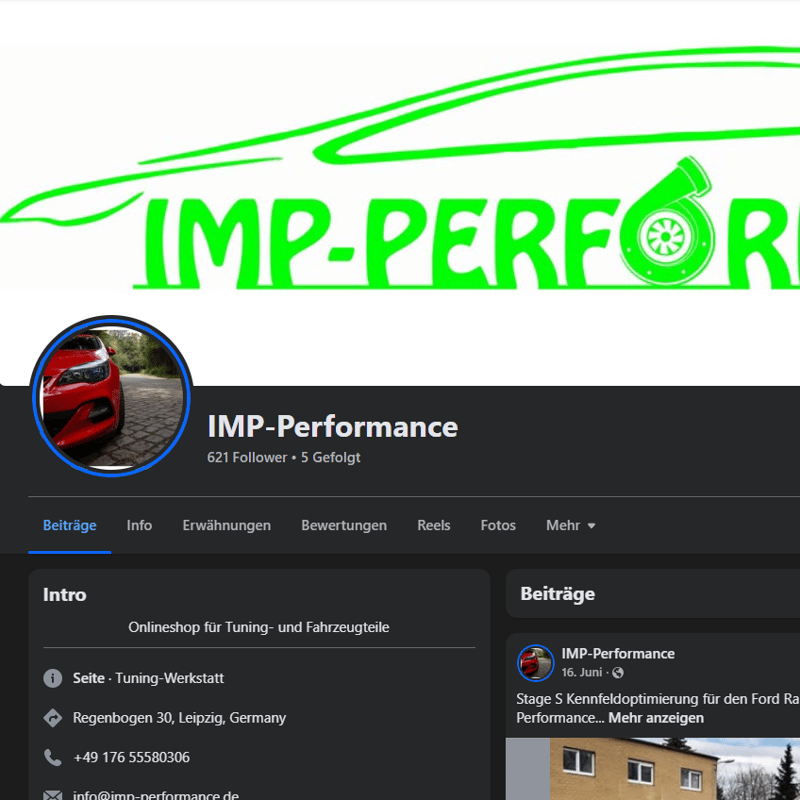This screenshot has height=800, width=800.
Task: Open the Erwähnungen tab
Action: (x=227, y=525)
